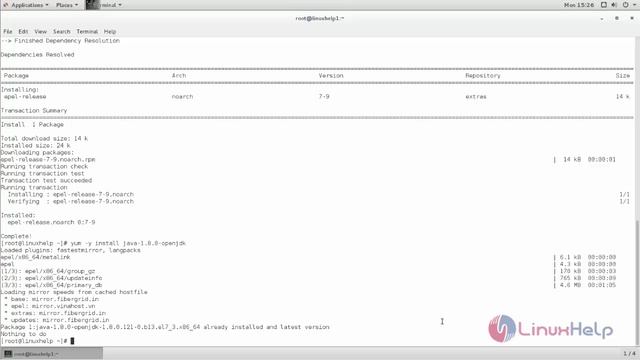Open the Help menu
Viewport: 640px width, 360px height.
point(110,31)
